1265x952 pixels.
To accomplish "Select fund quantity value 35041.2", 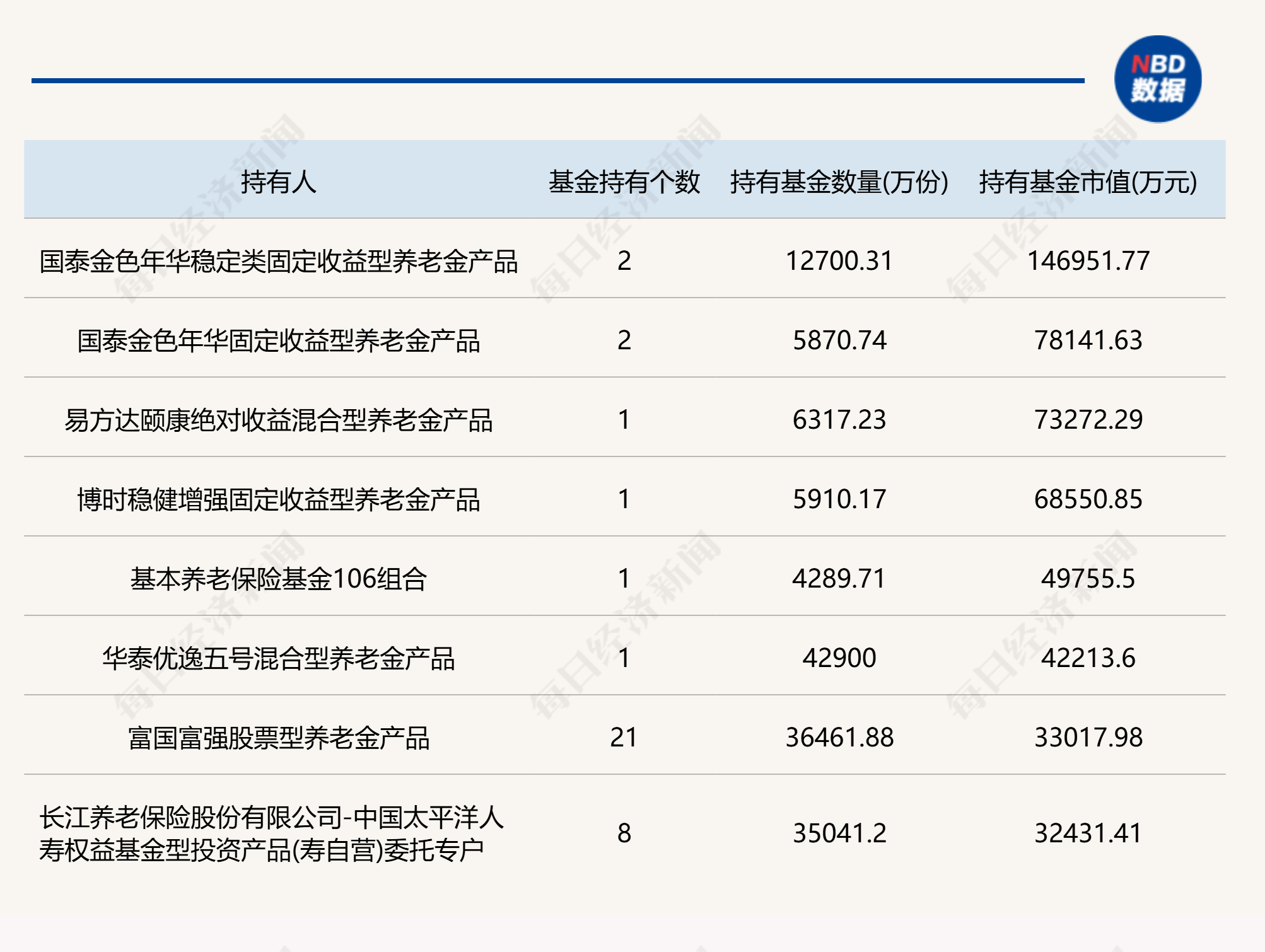I will click(x=839, y=833).
